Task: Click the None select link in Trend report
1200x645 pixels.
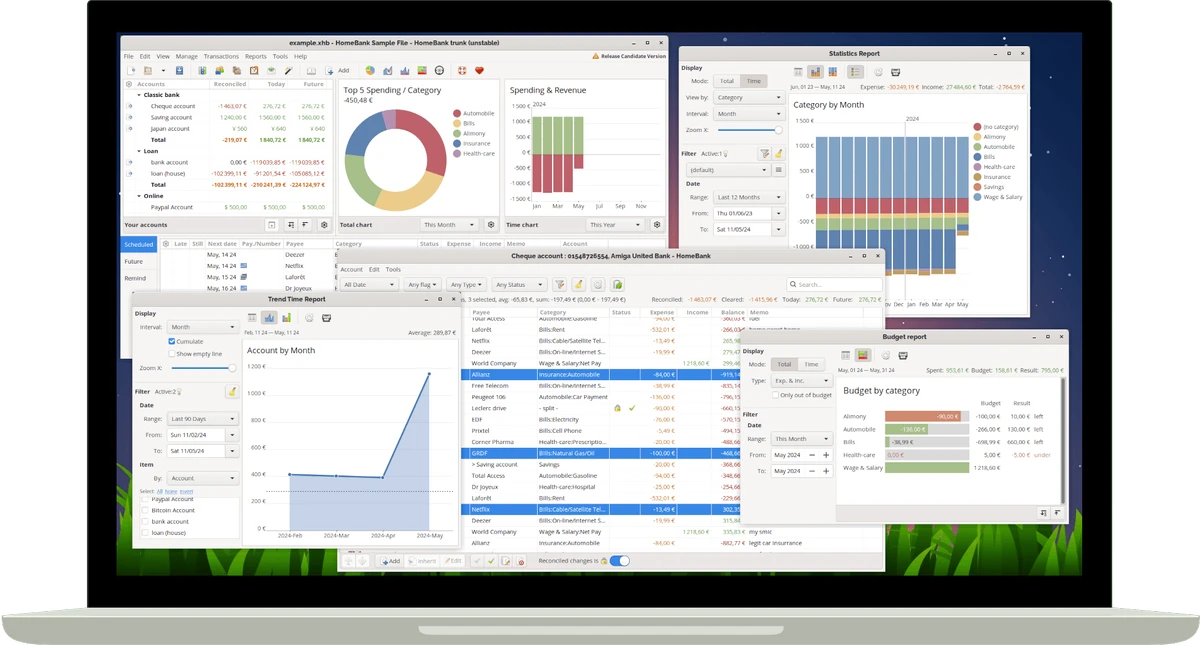Action: click(x=171, y=491)
